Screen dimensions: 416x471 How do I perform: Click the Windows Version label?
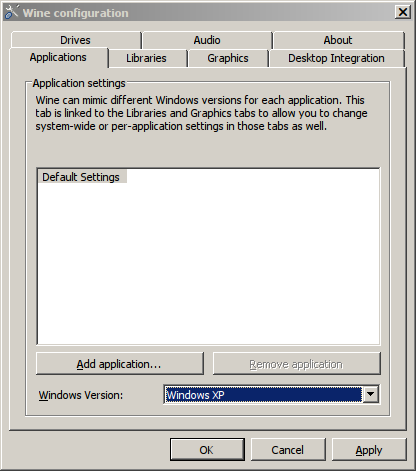tap(81, 395)
